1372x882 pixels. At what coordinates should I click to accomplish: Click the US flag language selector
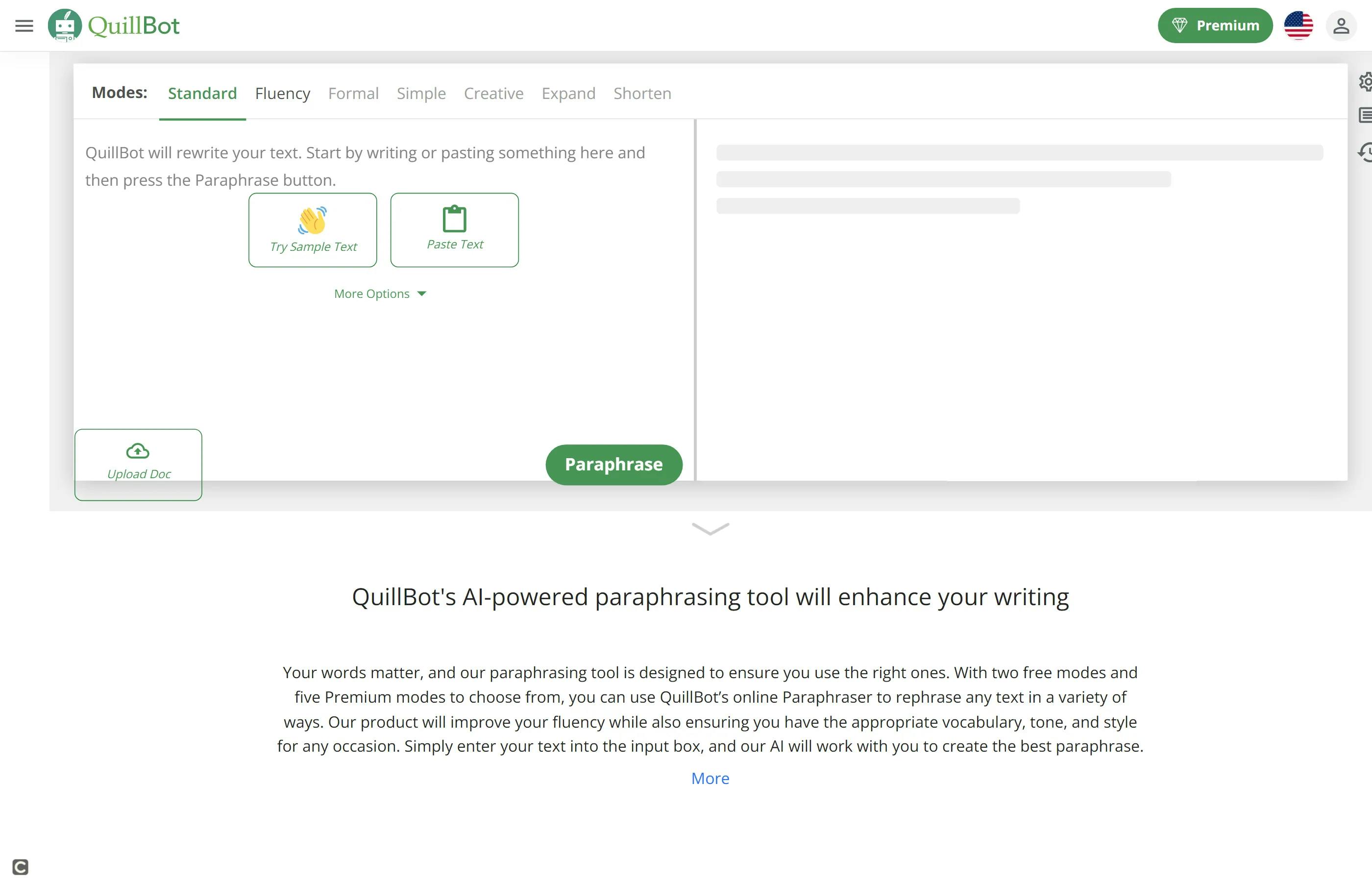1298,26
